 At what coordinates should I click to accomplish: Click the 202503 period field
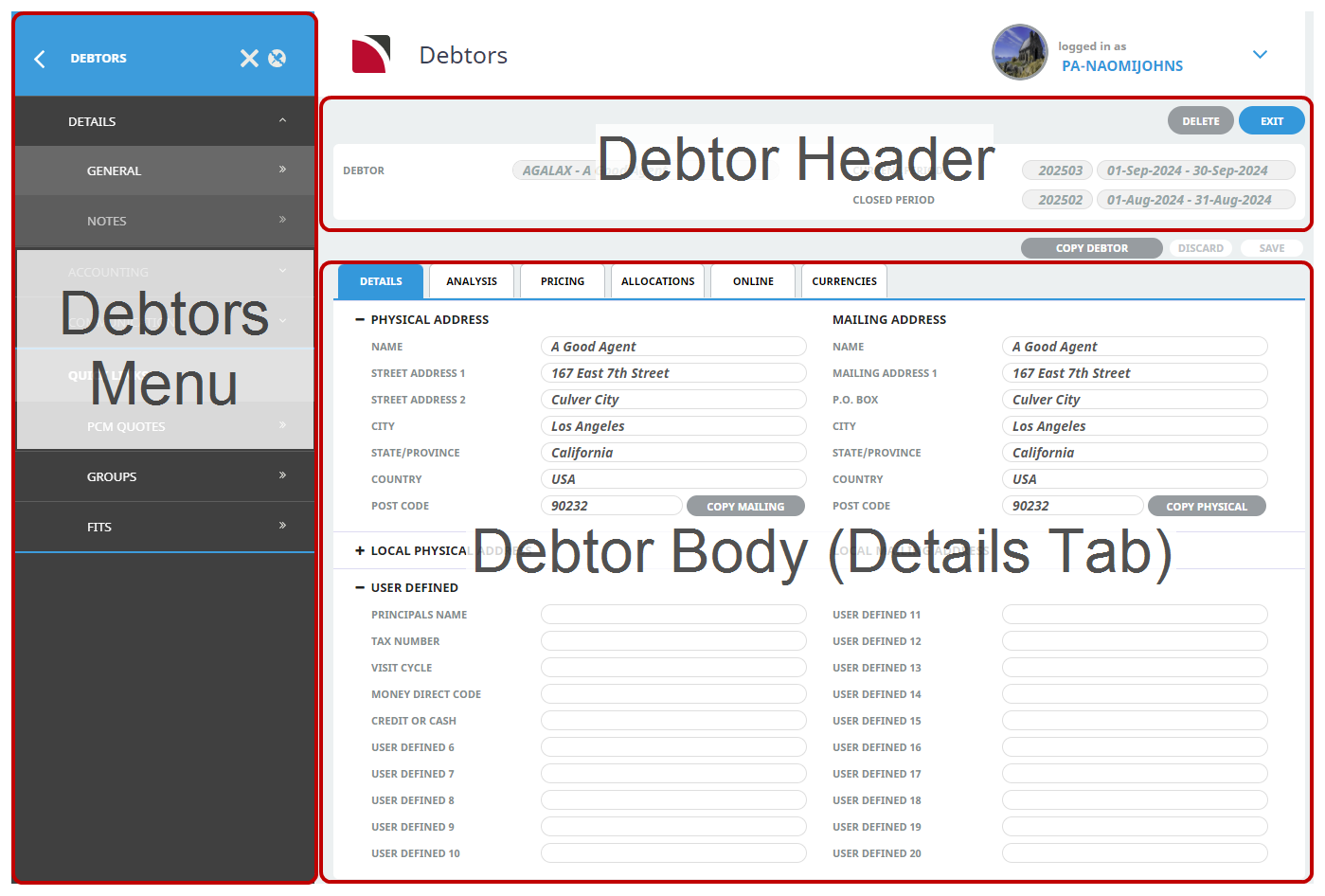coord(1058,170)
